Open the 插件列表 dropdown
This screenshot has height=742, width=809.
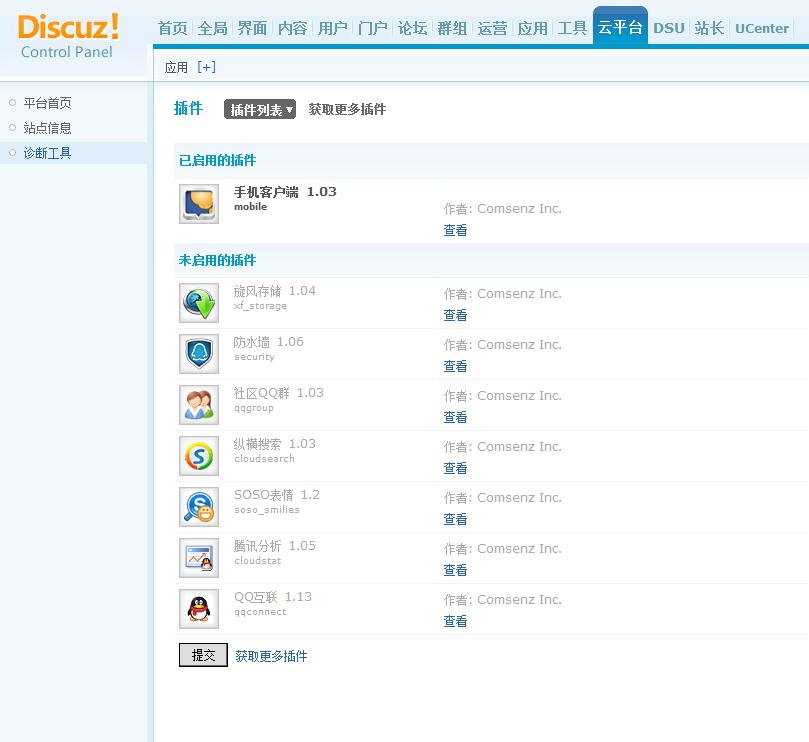coord(260,109)
